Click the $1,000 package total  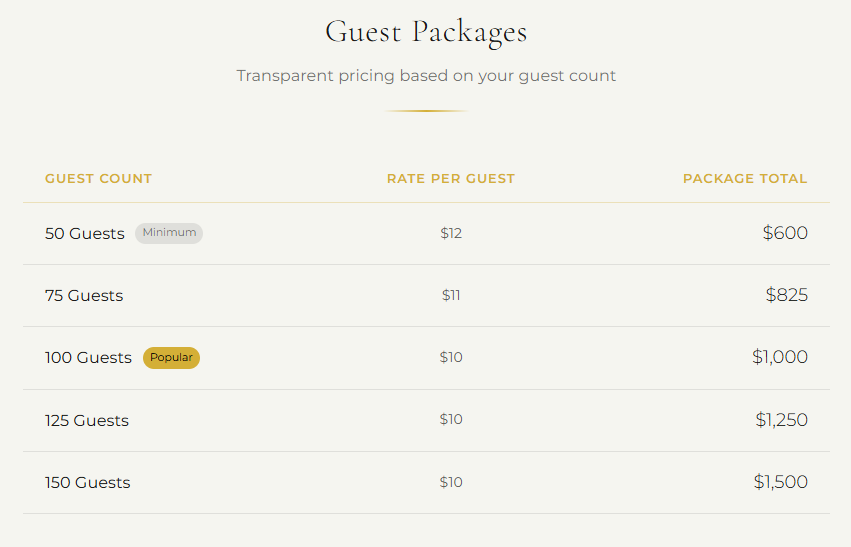pyautogui.click(x=780, y=357)
